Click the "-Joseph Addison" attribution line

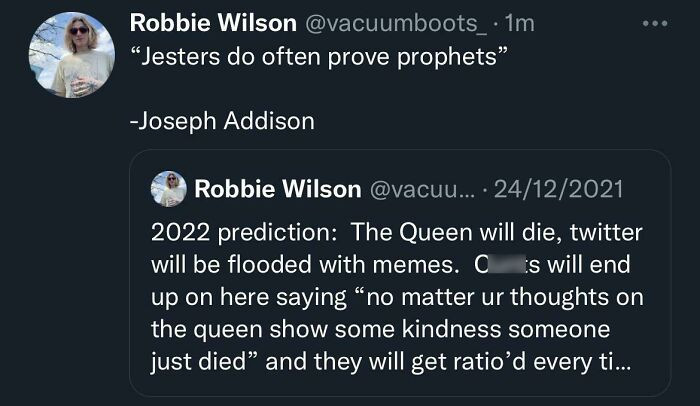(x=222, y=121)
